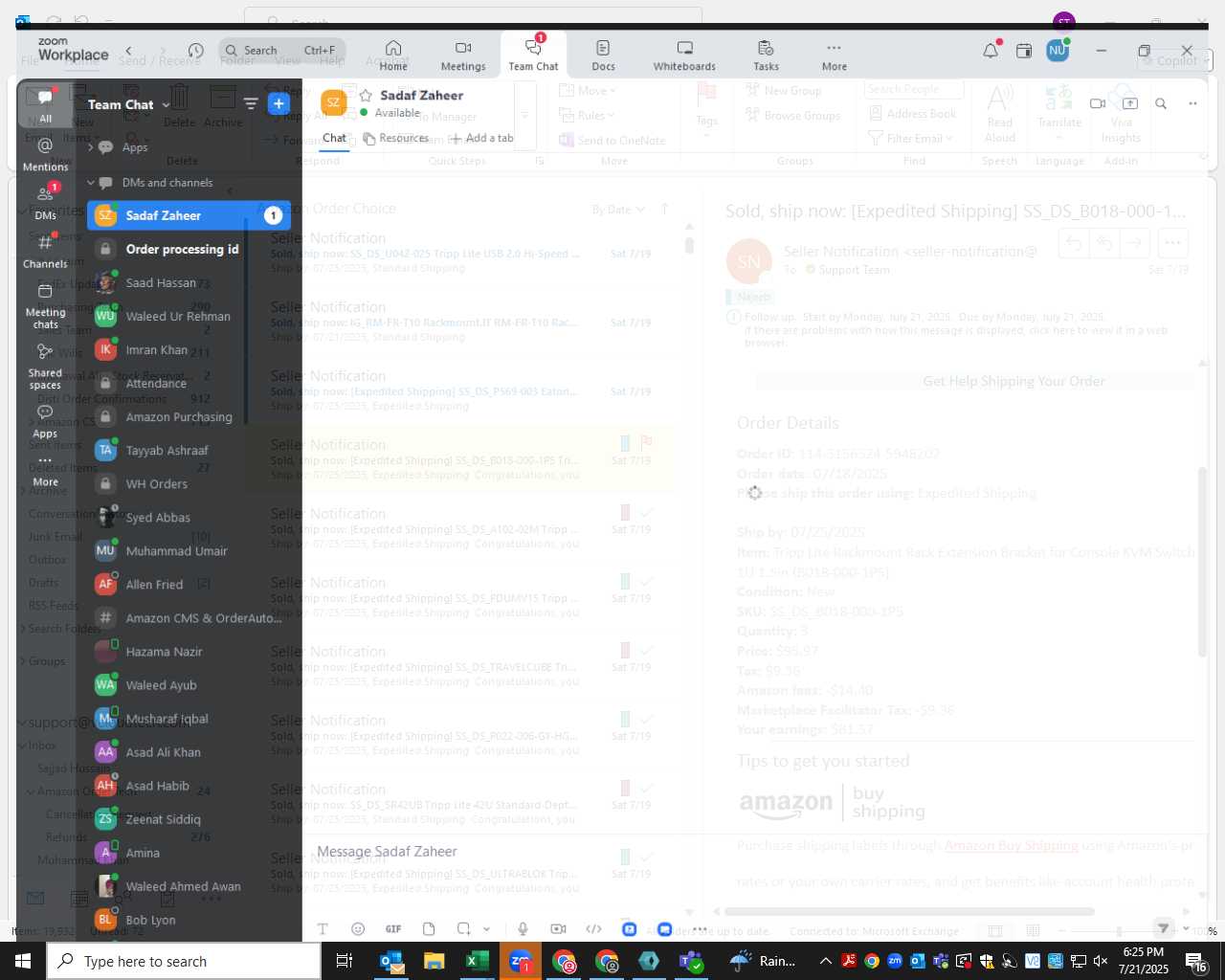This screenshot has width=1225, height=980.
Task: Search within the chat using magnifier icon
Action: pyautogui.click(x=1161, y=103)
